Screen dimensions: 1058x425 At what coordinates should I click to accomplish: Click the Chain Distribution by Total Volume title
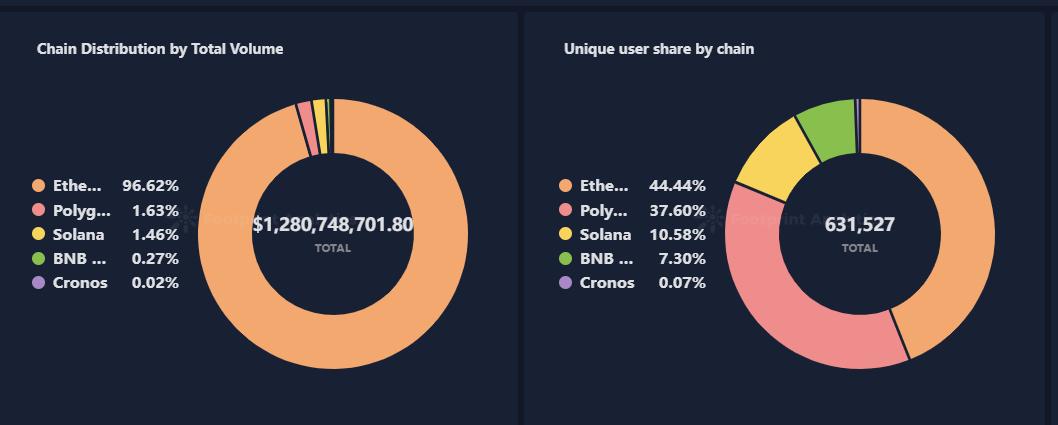160,49
